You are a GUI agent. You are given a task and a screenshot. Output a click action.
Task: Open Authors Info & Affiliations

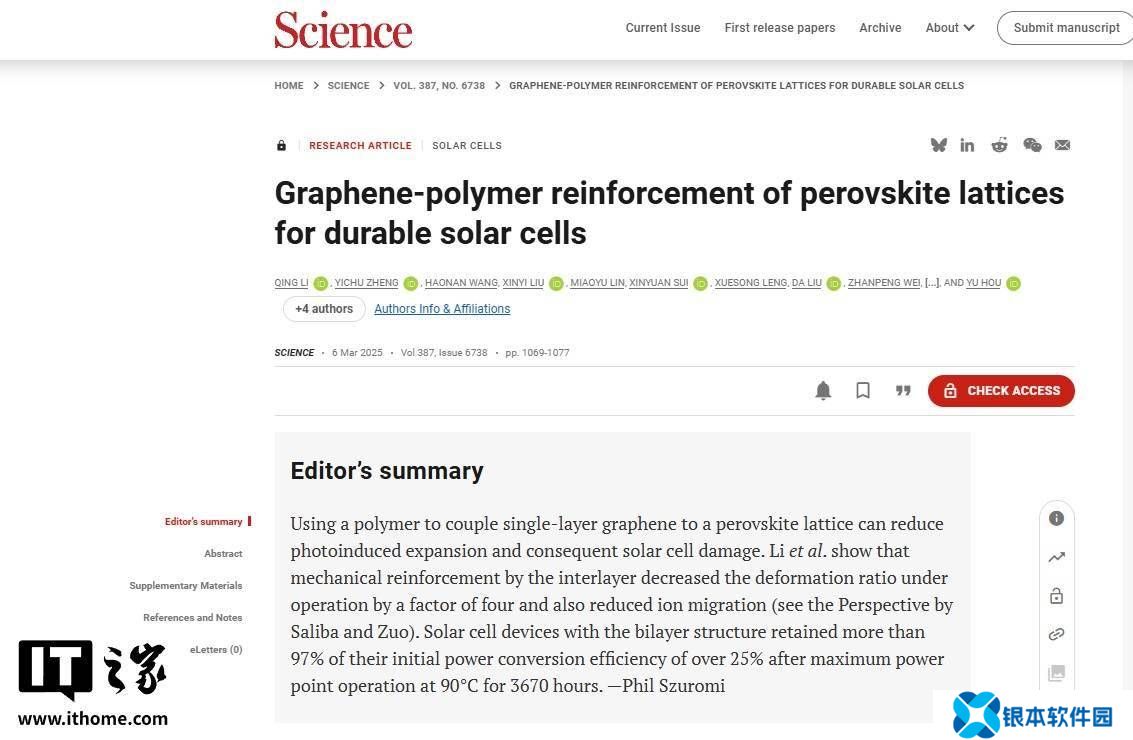442,309
